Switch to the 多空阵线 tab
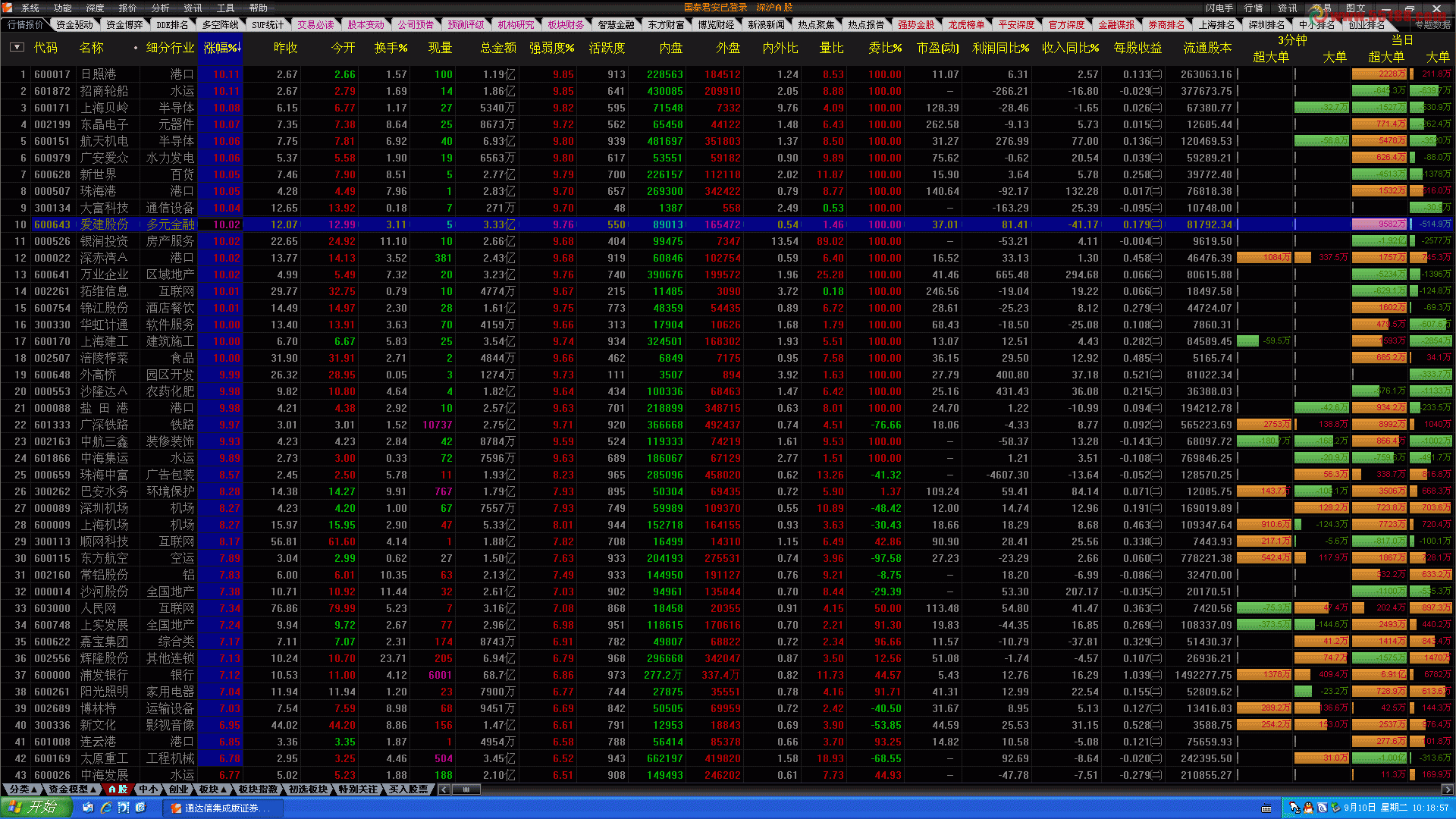Viewport: 1456px width, 819px height. (221, 24)
